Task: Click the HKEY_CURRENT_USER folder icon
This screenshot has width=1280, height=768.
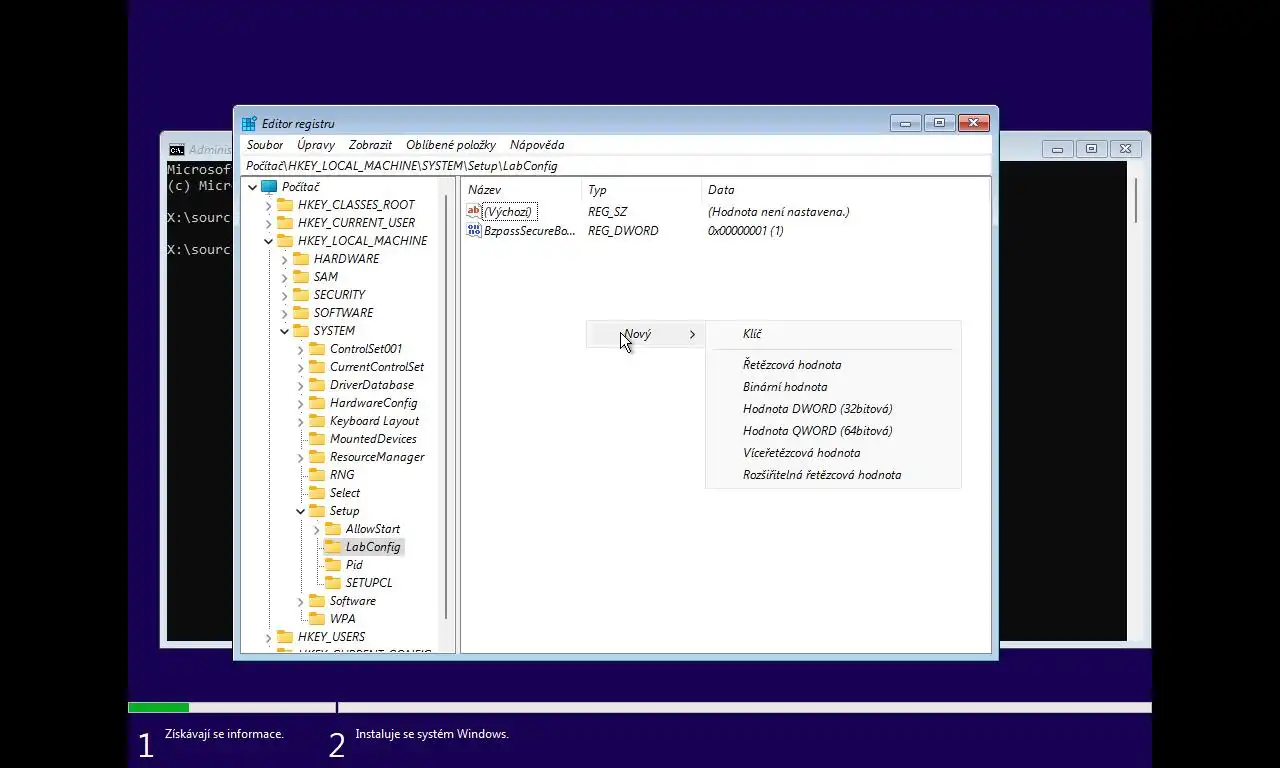Action: click(x=285, y=223)
